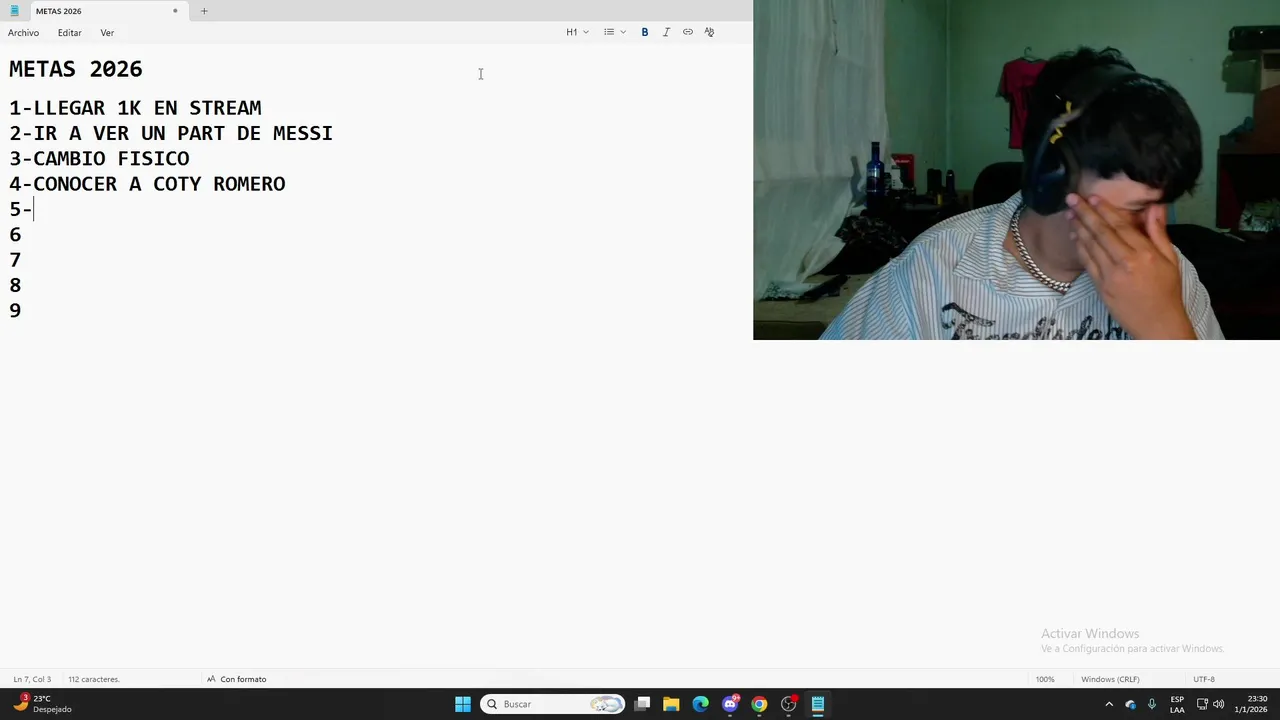The height and width of the screenshot is (720, 1280).
Task: Toggle italic formatting in Notepad toolbar
Action: point(666,32)
